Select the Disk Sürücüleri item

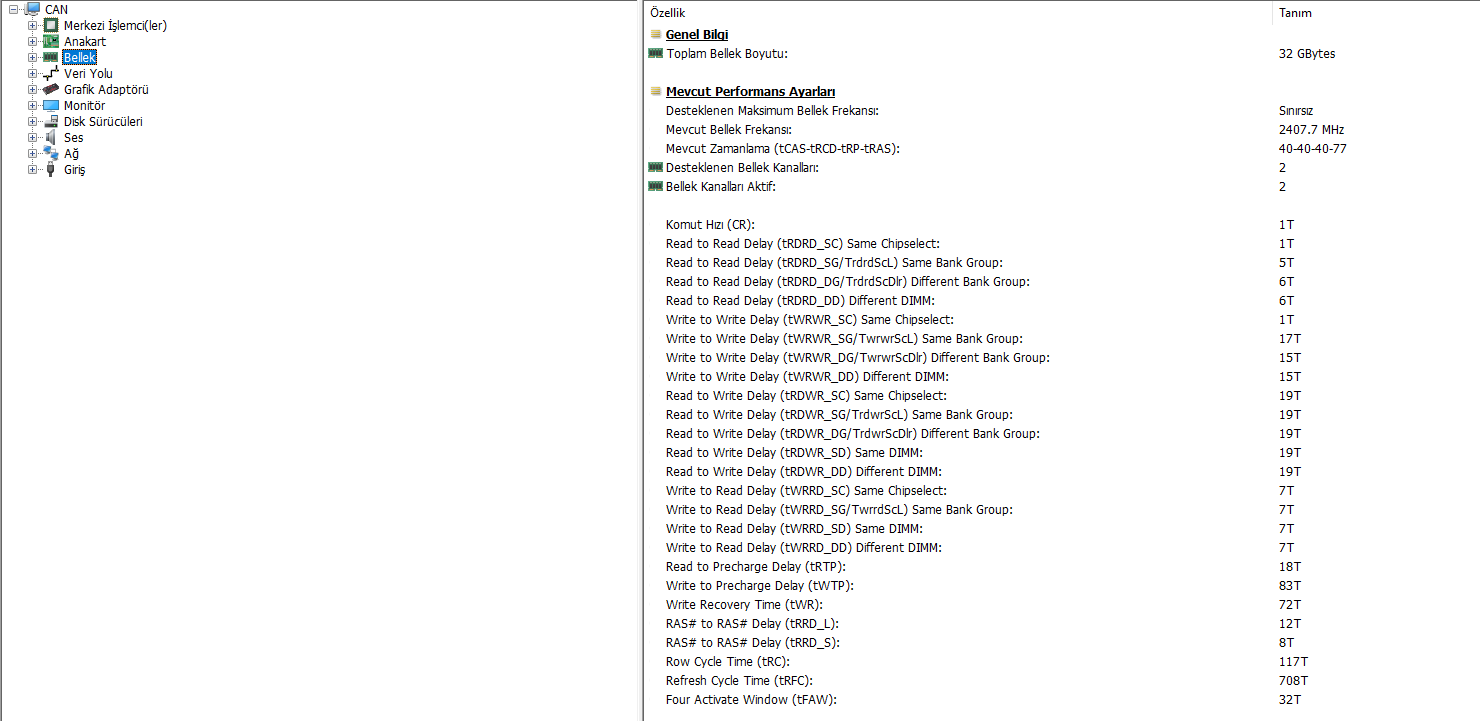point(103,121)
